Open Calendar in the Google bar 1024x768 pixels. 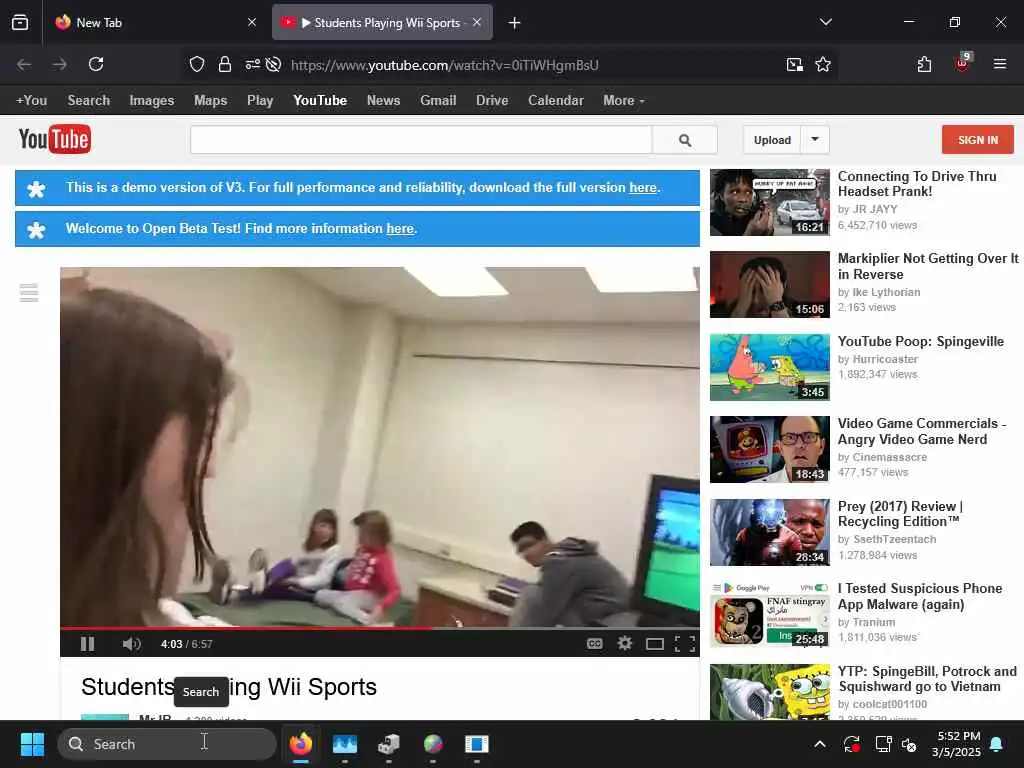(556, 101)
